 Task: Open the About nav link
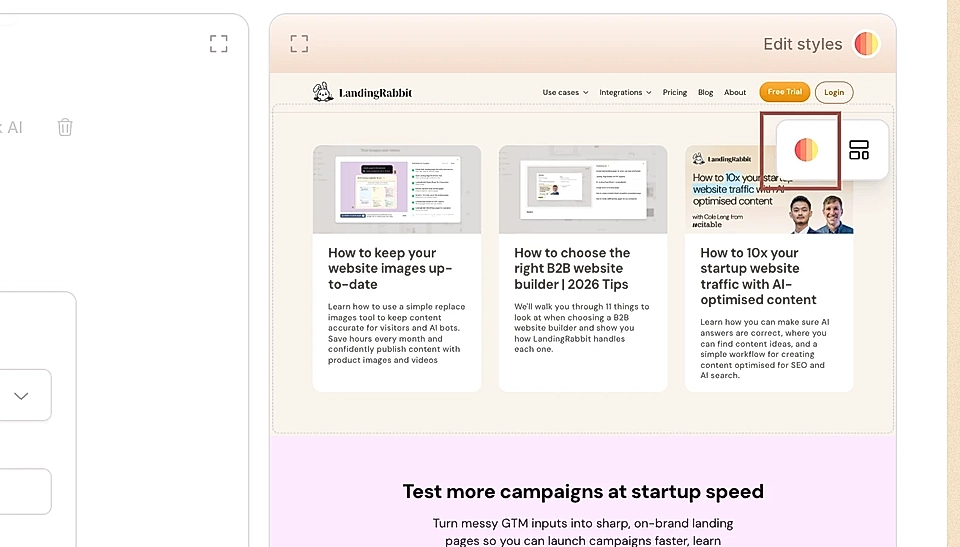[735, 92]
